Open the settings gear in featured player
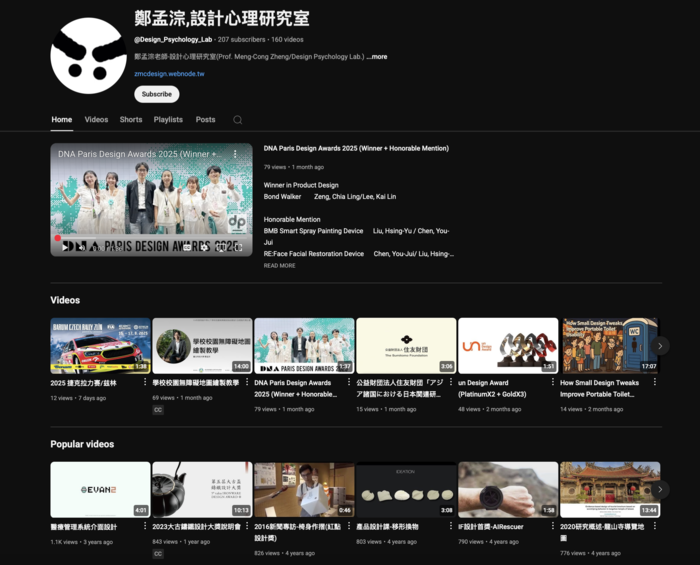The height and width of the screenshot is (565, 700). (x=204, y=247)
